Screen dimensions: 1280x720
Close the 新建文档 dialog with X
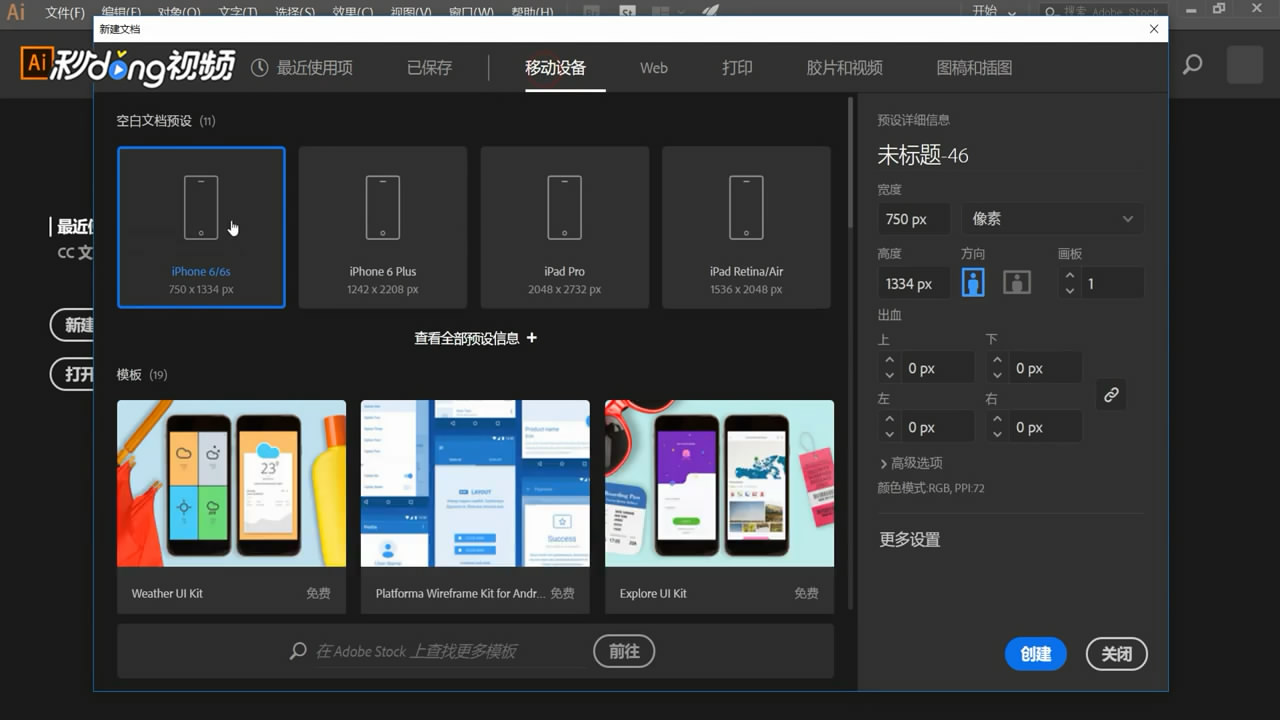click(1154, 29)
